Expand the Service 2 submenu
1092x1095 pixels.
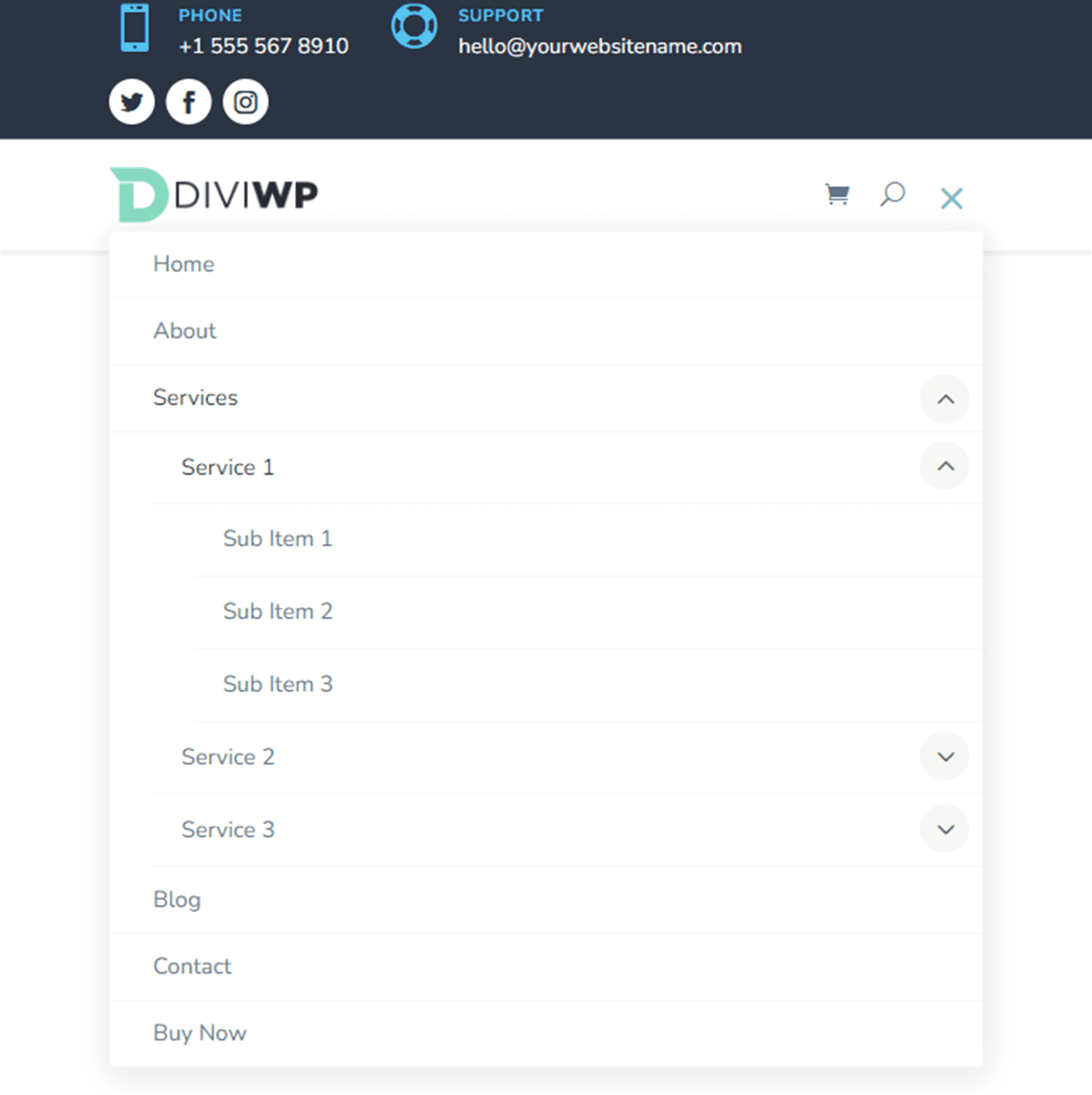tap(945, 756)
